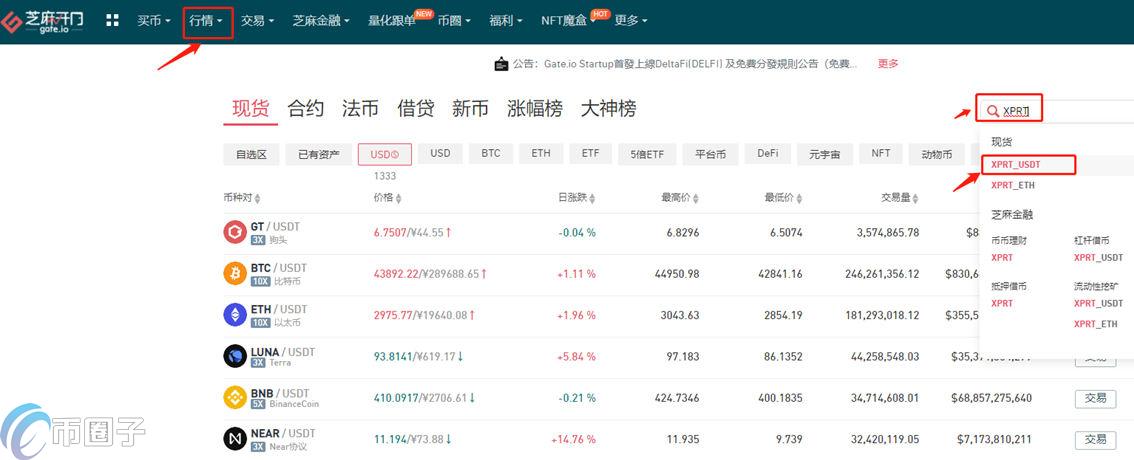Screen dimensions: 1134x460
Task: Choose XPRT_ETH under 现货 results
Action: 1012,185
